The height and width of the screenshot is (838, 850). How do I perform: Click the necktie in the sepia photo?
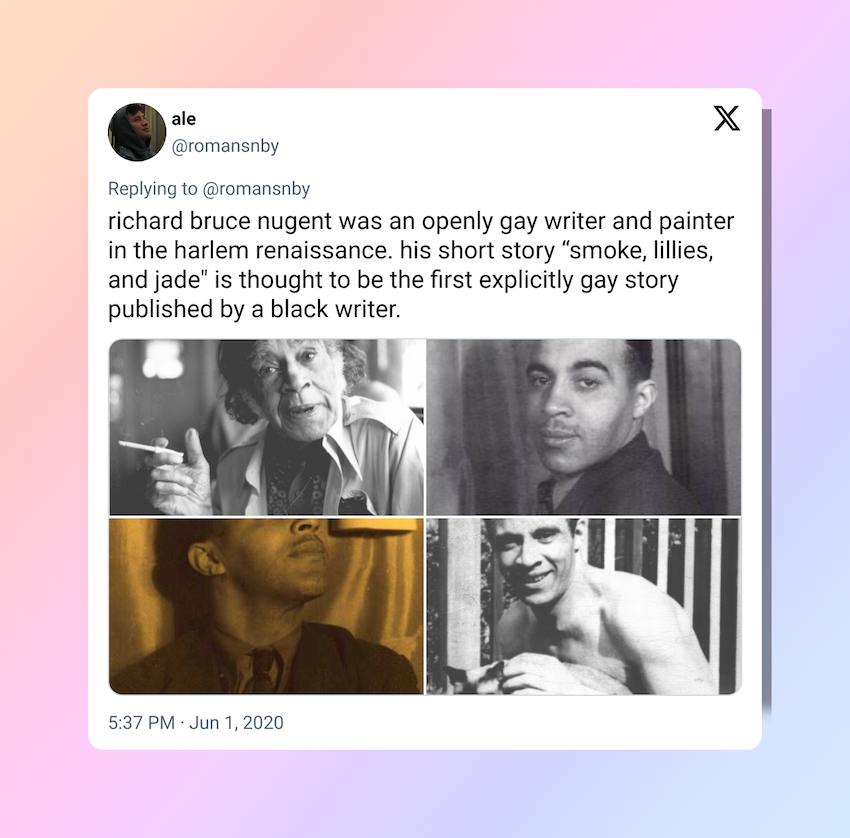click(x=265, y=670)
